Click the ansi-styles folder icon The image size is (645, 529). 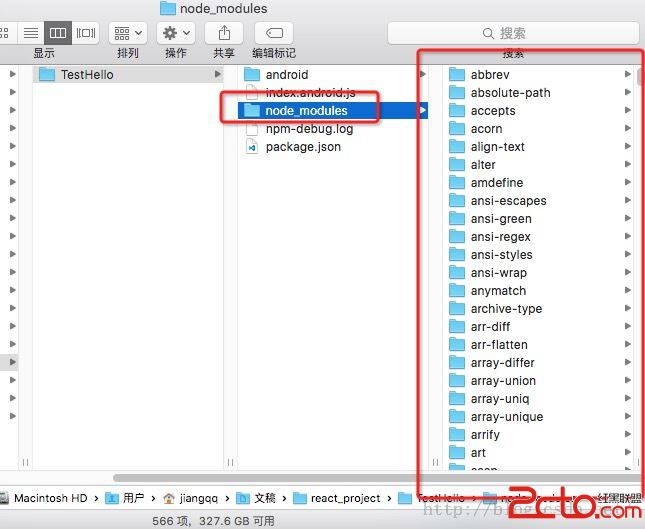457,255
